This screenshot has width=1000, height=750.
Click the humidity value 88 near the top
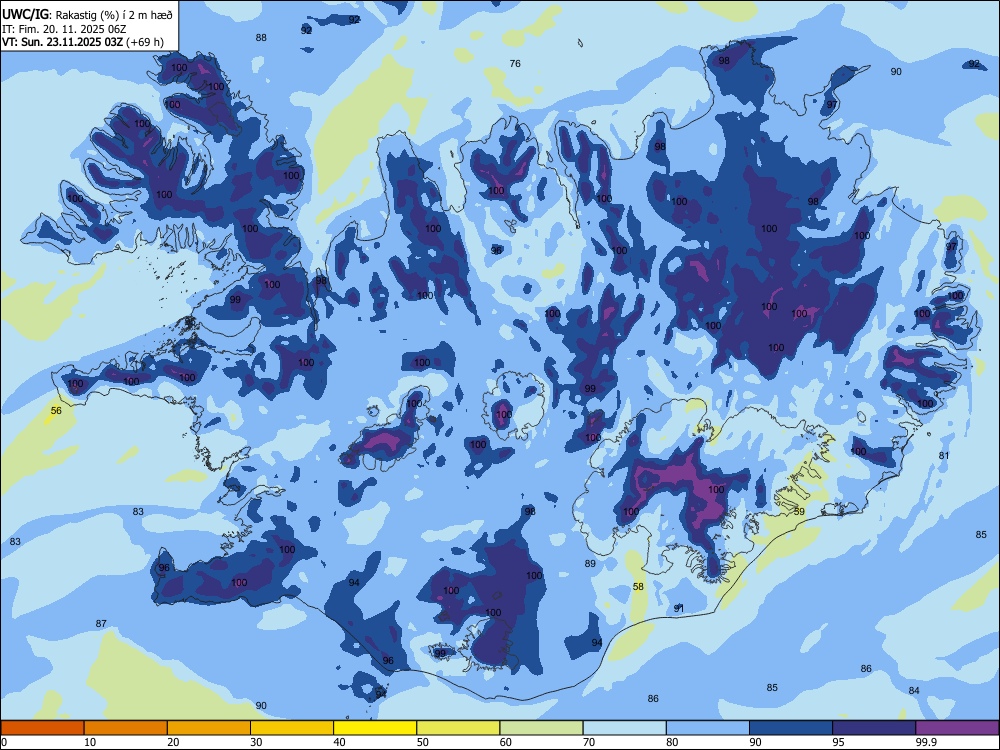click(261, 37)
